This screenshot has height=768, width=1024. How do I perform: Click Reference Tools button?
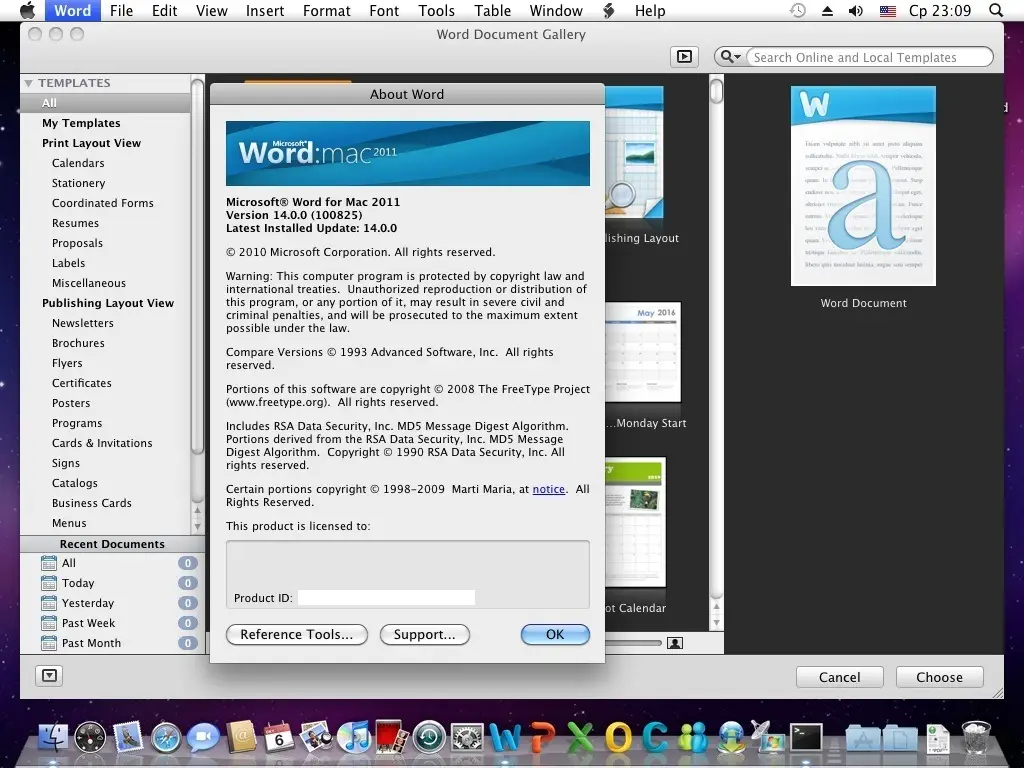click(296, 634)
